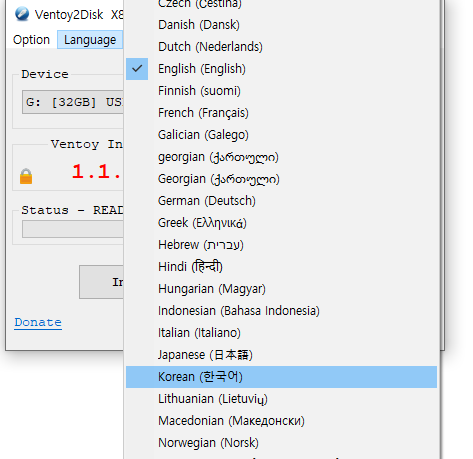Viewport: 473px width, 459px height.
Task: Open the Option menu
Action: (x=31, y=40)
